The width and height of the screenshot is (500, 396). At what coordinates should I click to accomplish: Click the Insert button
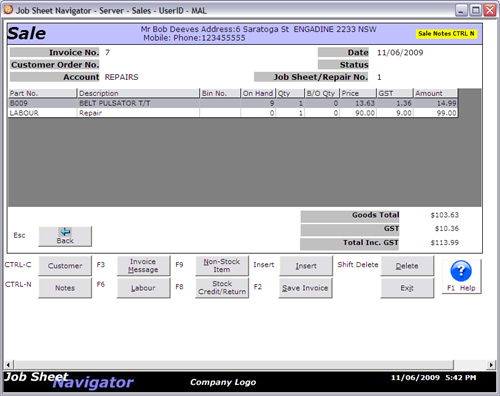(x=306, y=266)
